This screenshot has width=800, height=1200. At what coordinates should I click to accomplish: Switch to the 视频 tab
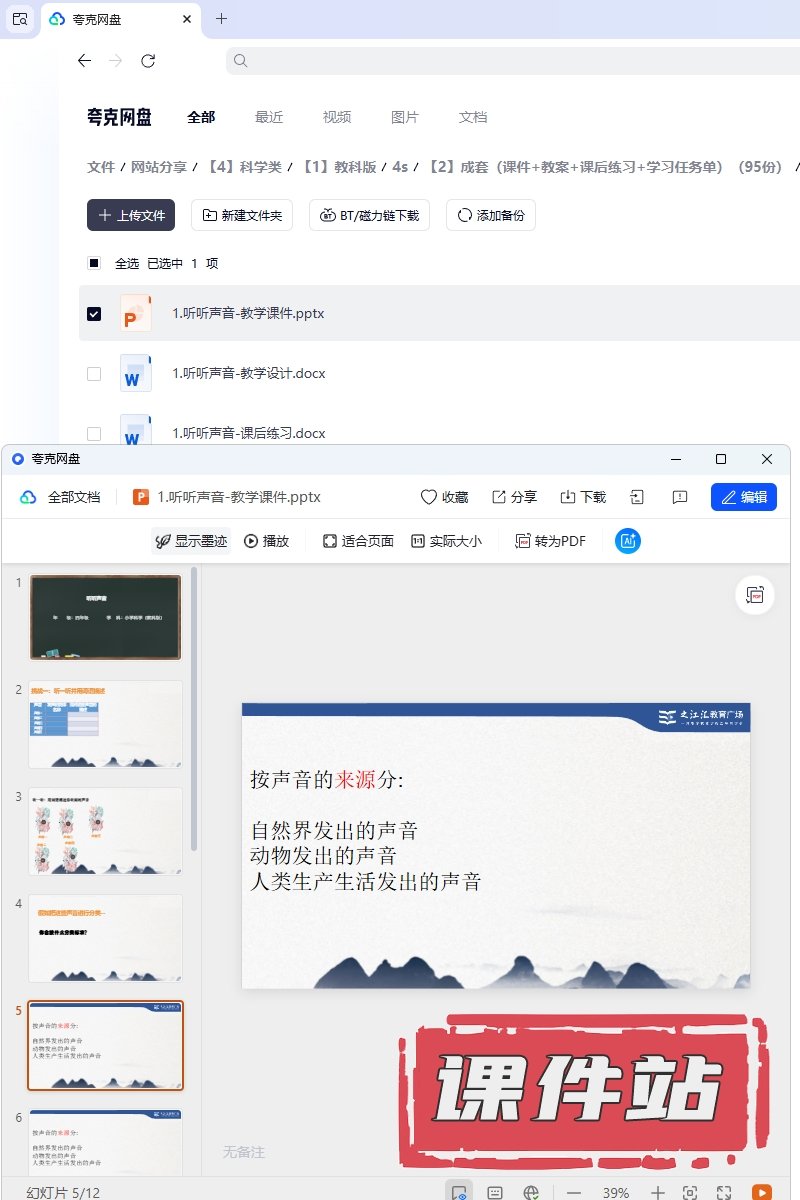click(337, 117)
